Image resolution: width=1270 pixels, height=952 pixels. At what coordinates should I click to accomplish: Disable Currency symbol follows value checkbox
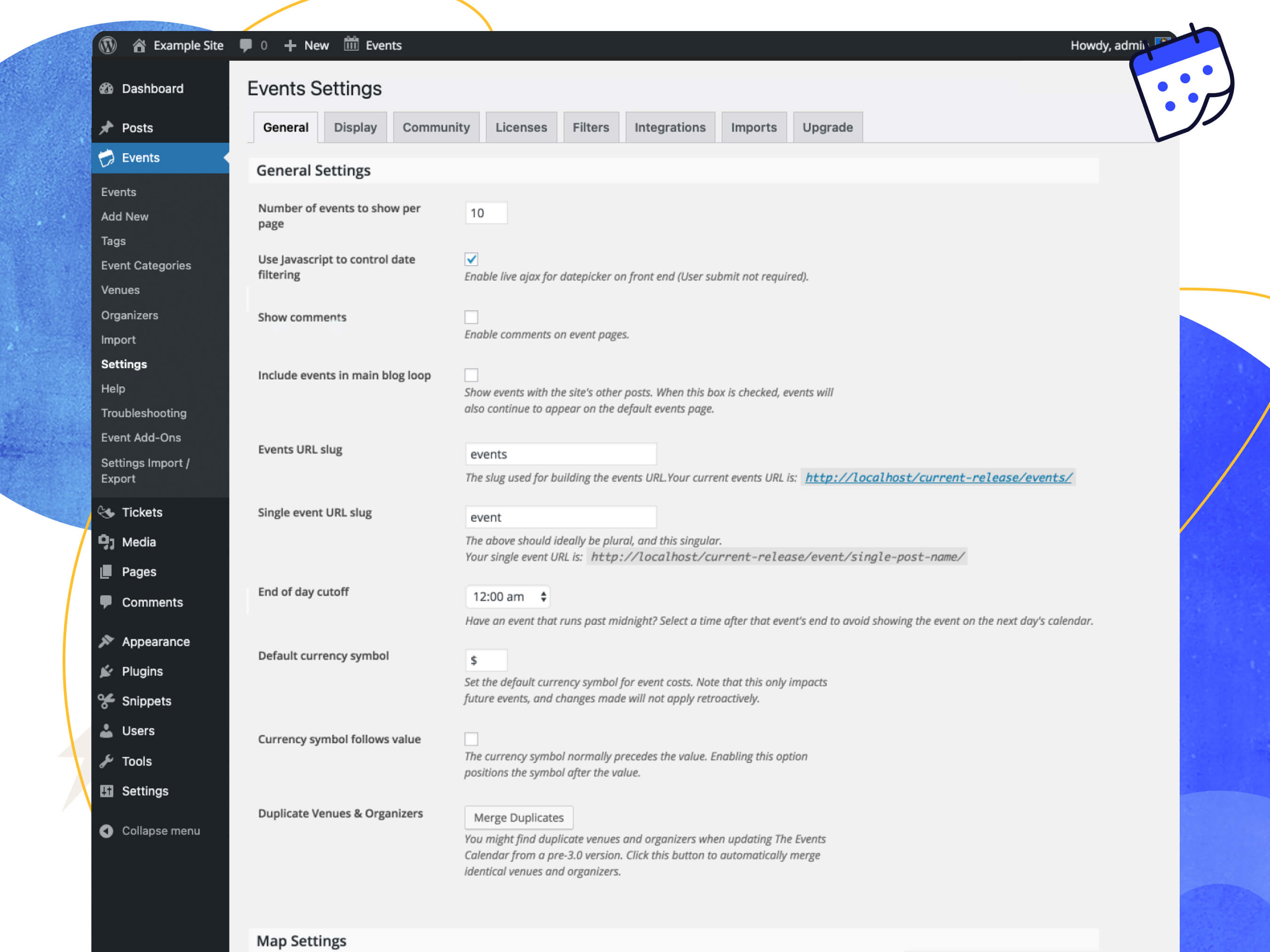(471, 738)
